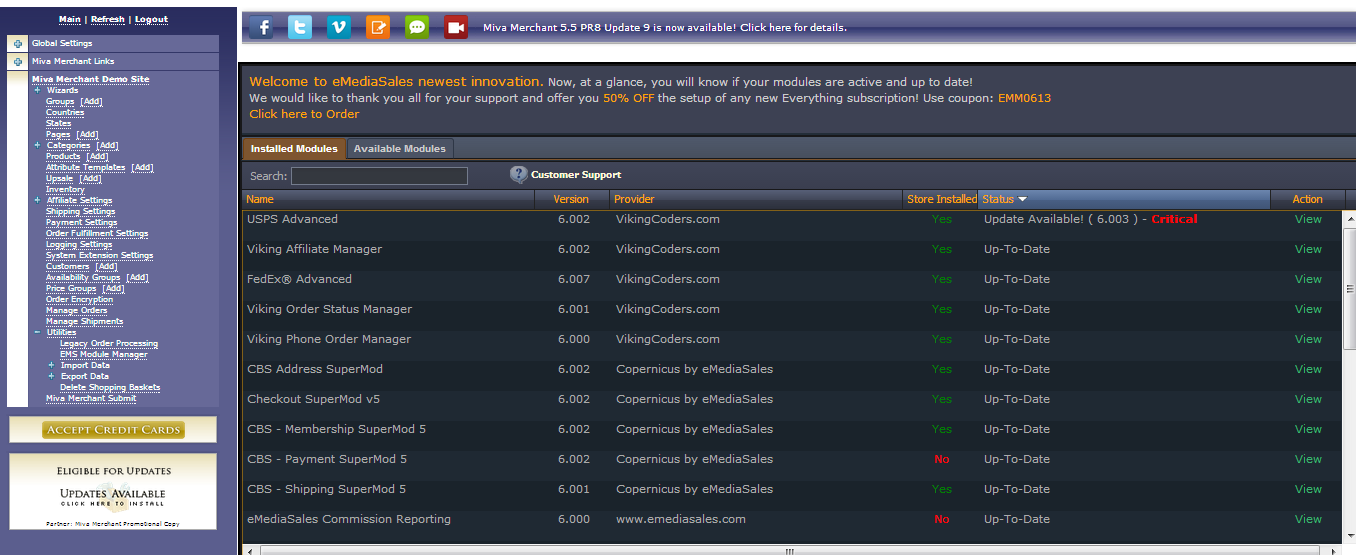This screenshot has width=1356, height=555.
Task: Click the horizontal scrollbar thumb
Action: pos(789,550)
